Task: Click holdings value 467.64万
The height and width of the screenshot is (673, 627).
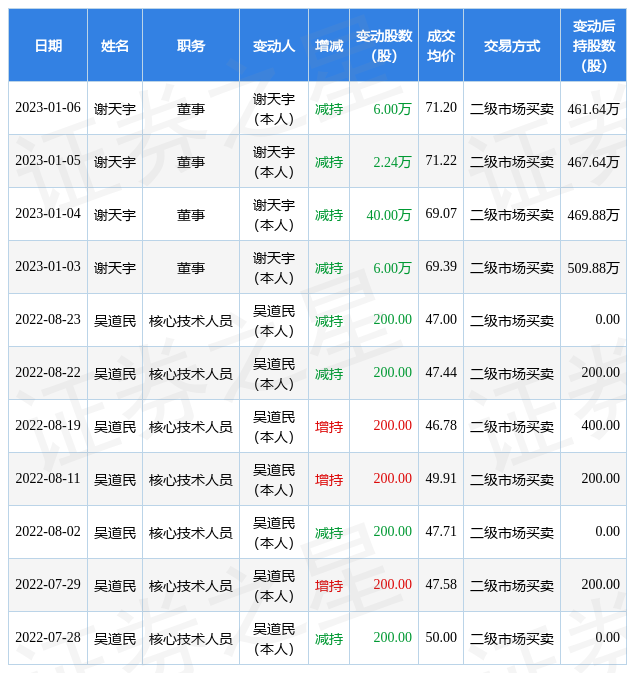Action: [594, 162]
